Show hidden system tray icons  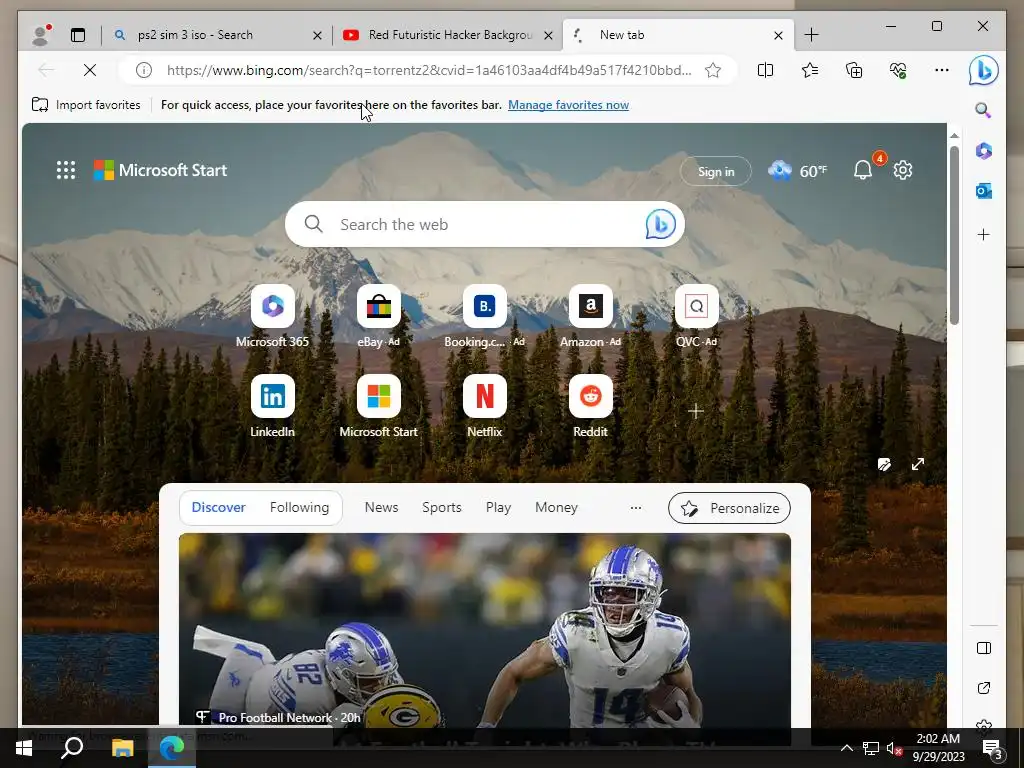(846, 748)
